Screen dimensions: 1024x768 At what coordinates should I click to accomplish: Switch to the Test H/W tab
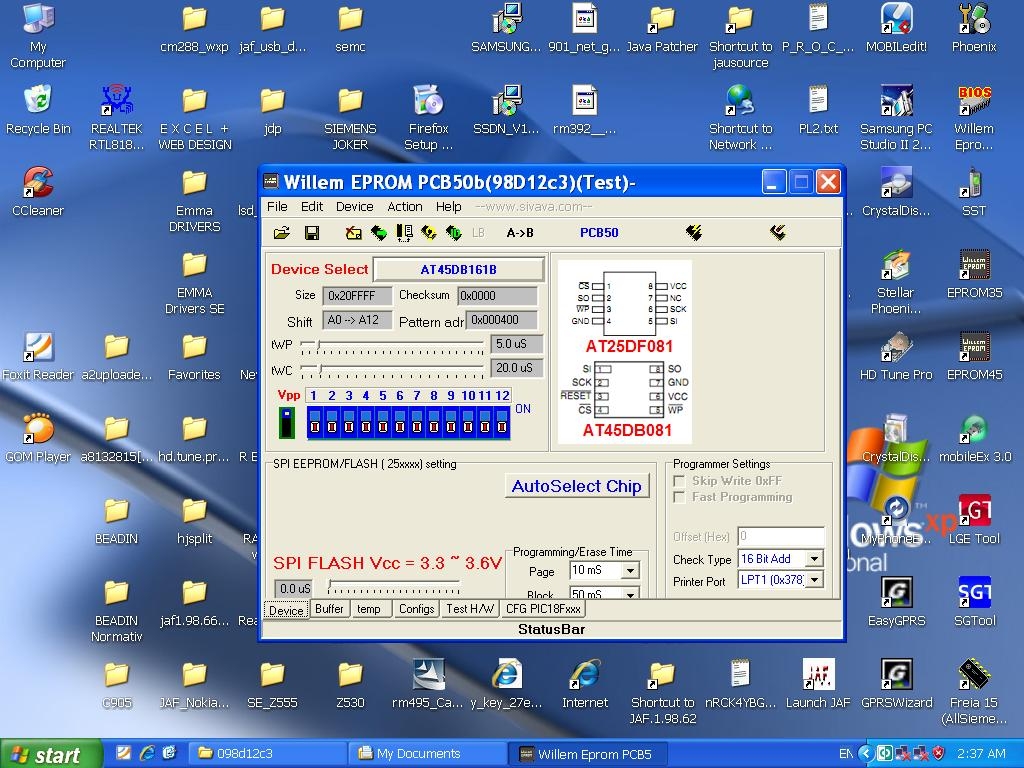coord(470,609)
